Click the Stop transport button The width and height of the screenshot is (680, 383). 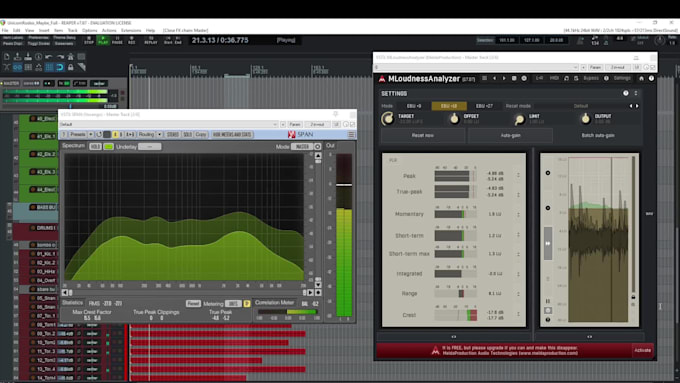coord(89,40)
